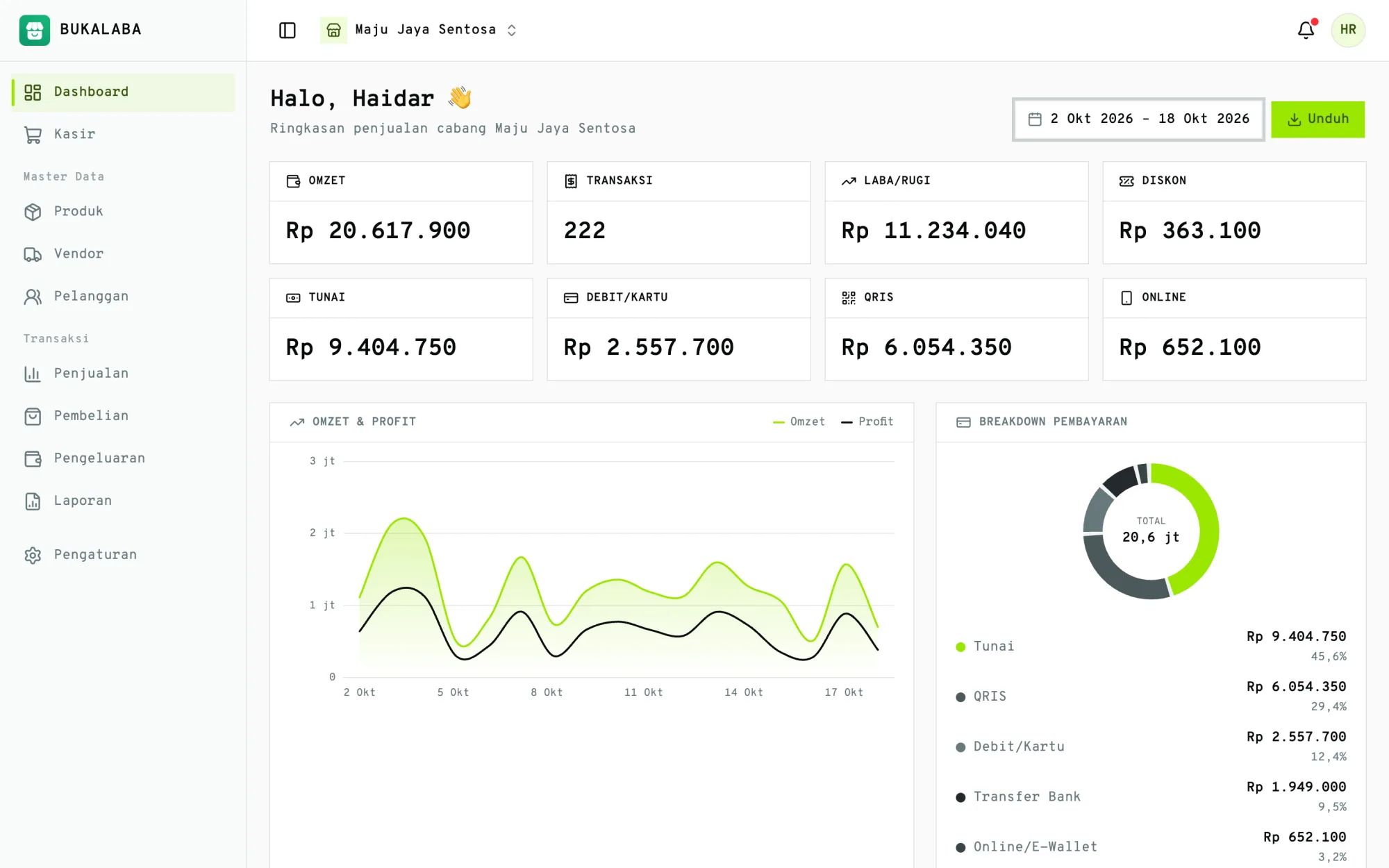Viewport: 1389px width, 868px height.
Task: Open the HR user avatar menu
Action: tap(1348, 30)
